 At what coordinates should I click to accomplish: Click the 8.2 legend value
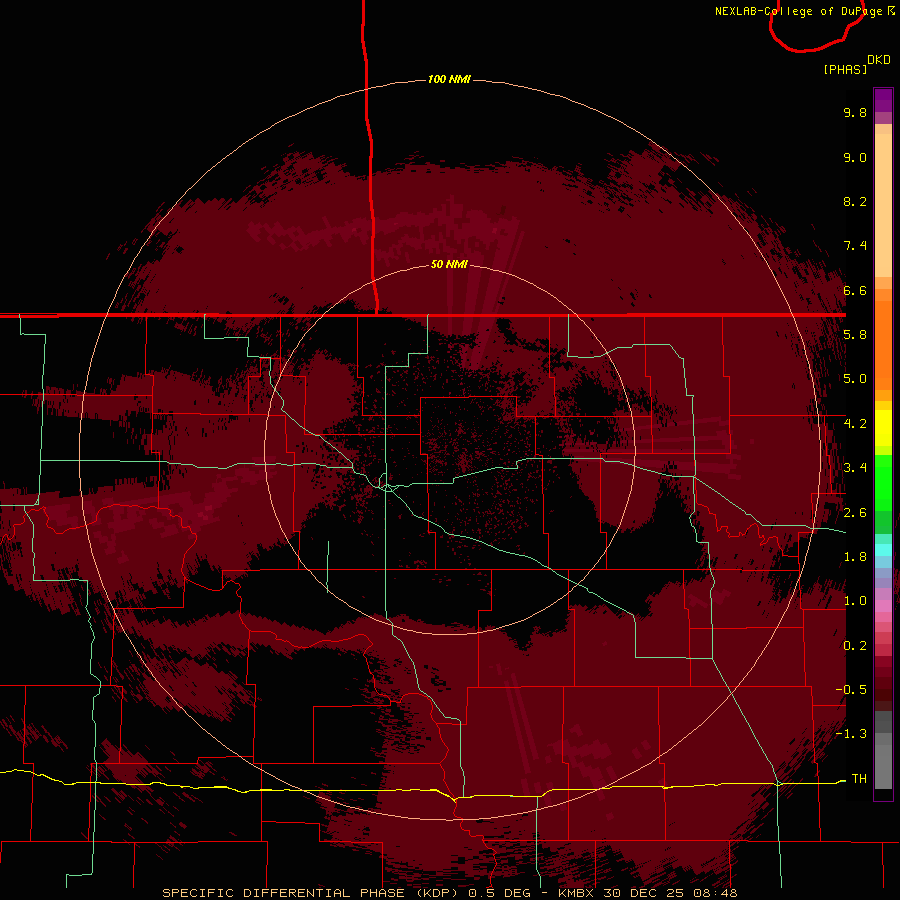coord(855,201)
